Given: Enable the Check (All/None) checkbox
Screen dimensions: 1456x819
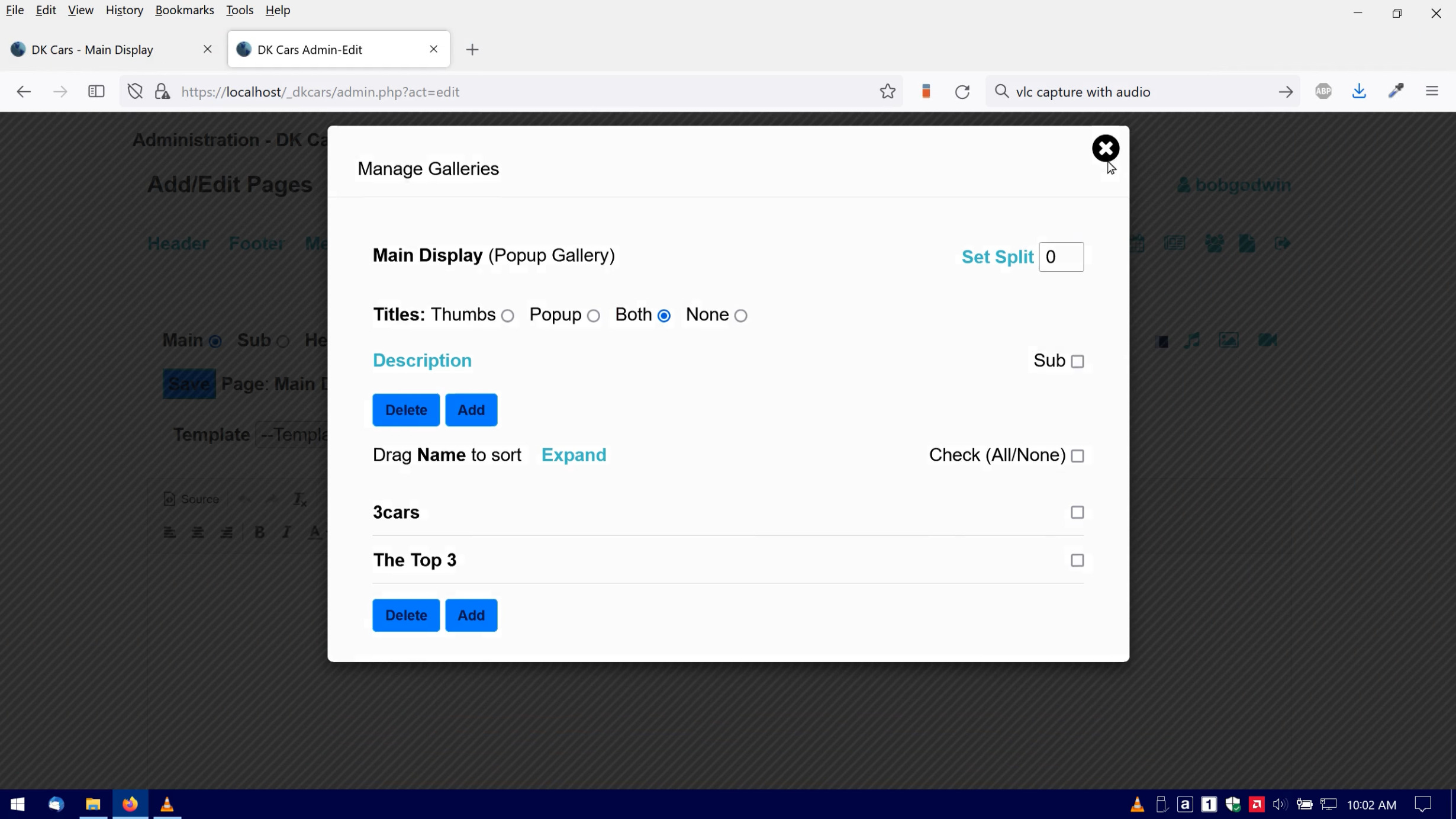Looking at the screenshot, I should coord(1078,455).
